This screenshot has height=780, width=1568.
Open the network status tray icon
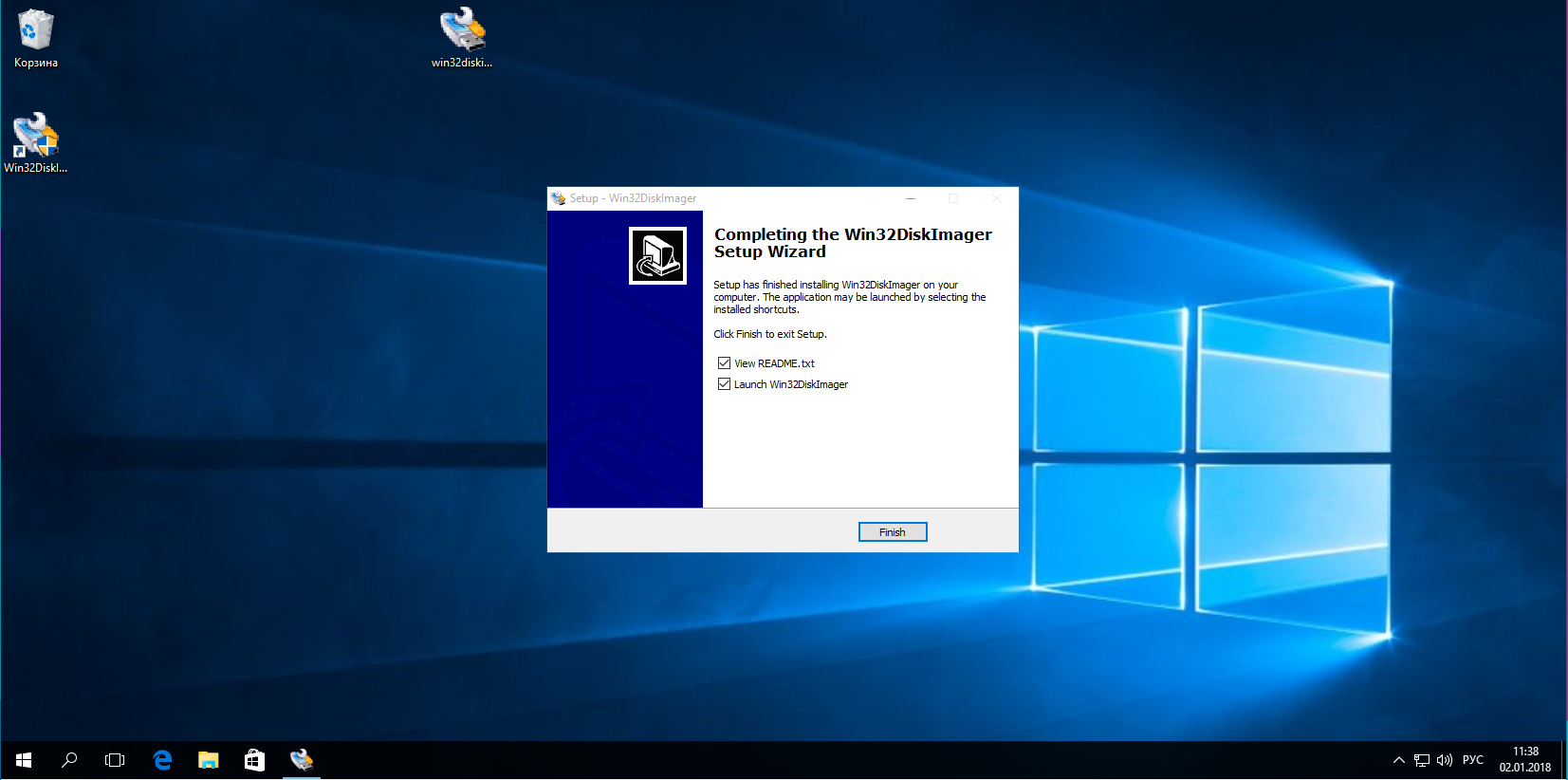[x=1421, y=760]
